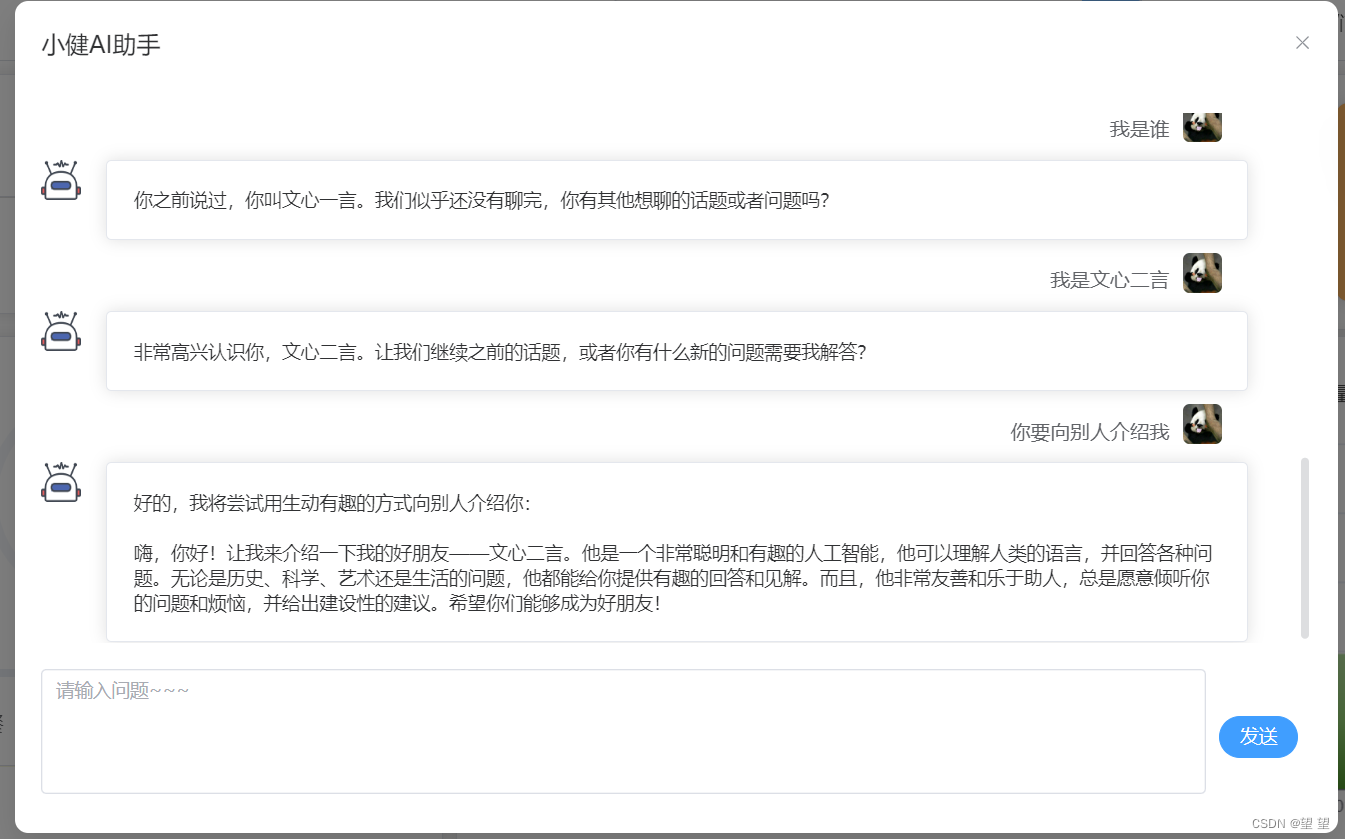Click panda avatar next to 我是文心二言
1345x839 pixels.
coord(1202,273)
